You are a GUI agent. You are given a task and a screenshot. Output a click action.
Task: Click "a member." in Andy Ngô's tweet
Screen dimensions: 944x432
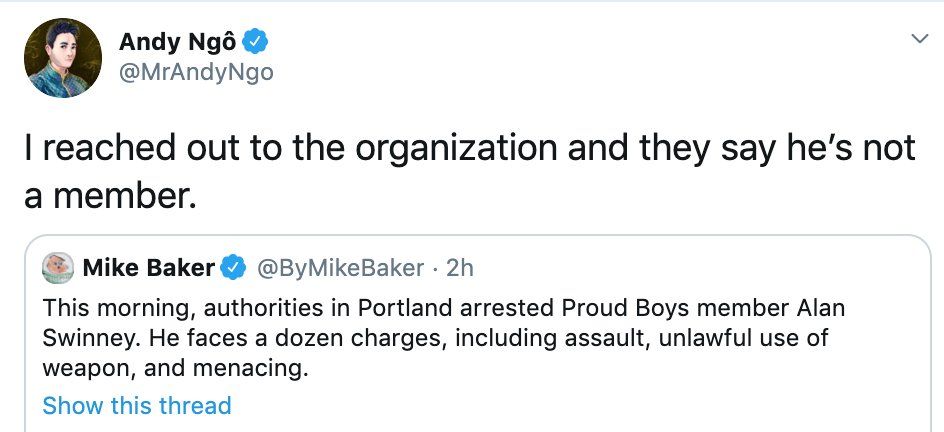tap(107, 194)
